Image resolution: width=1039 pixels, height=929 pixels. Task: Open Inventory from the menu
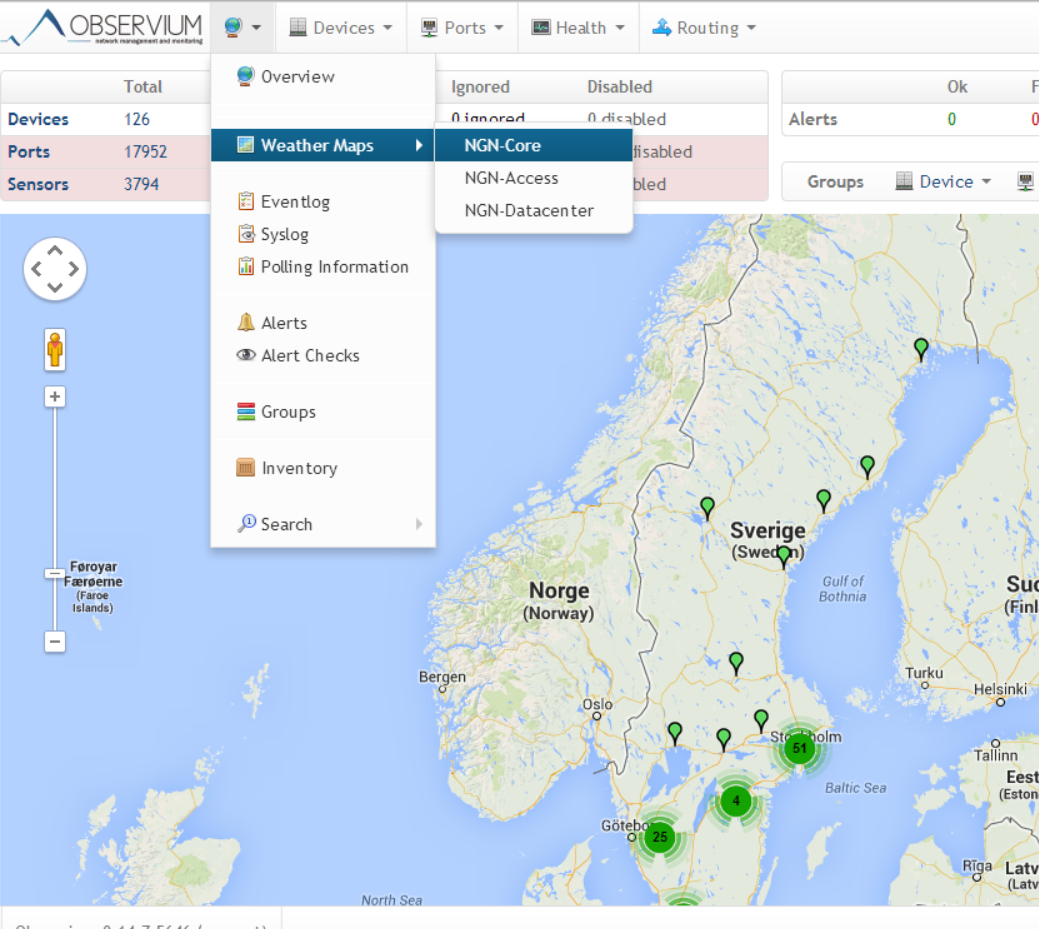323,468
